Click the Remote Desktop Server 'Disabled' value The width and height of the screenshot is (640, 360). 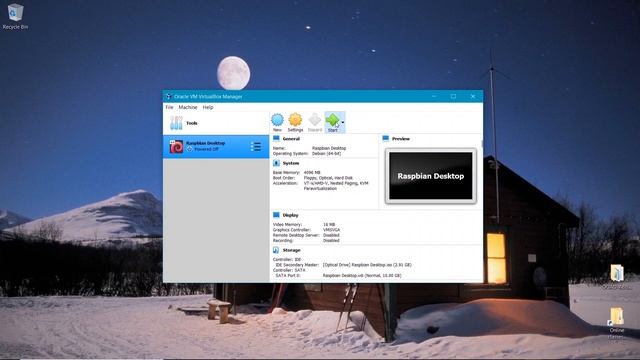[331, 235]
